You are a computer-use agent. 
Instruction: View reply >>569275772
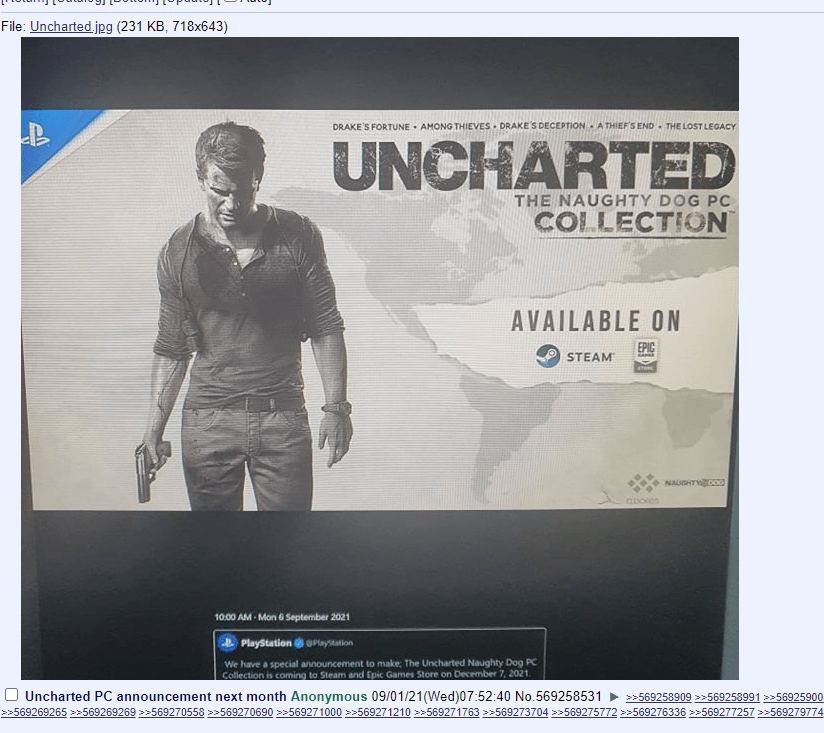pos(584,713)
